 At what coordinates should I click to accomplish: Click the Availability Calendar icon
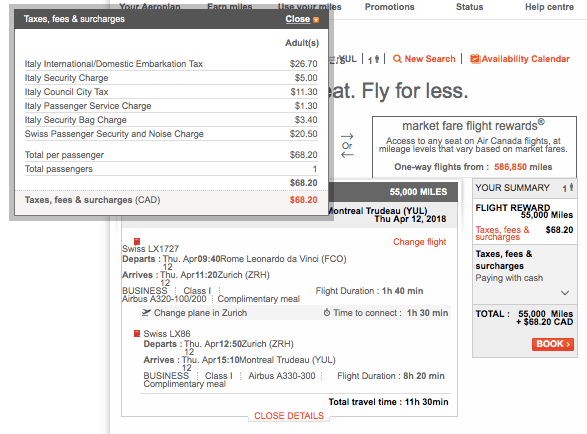(x=475, y=59)
